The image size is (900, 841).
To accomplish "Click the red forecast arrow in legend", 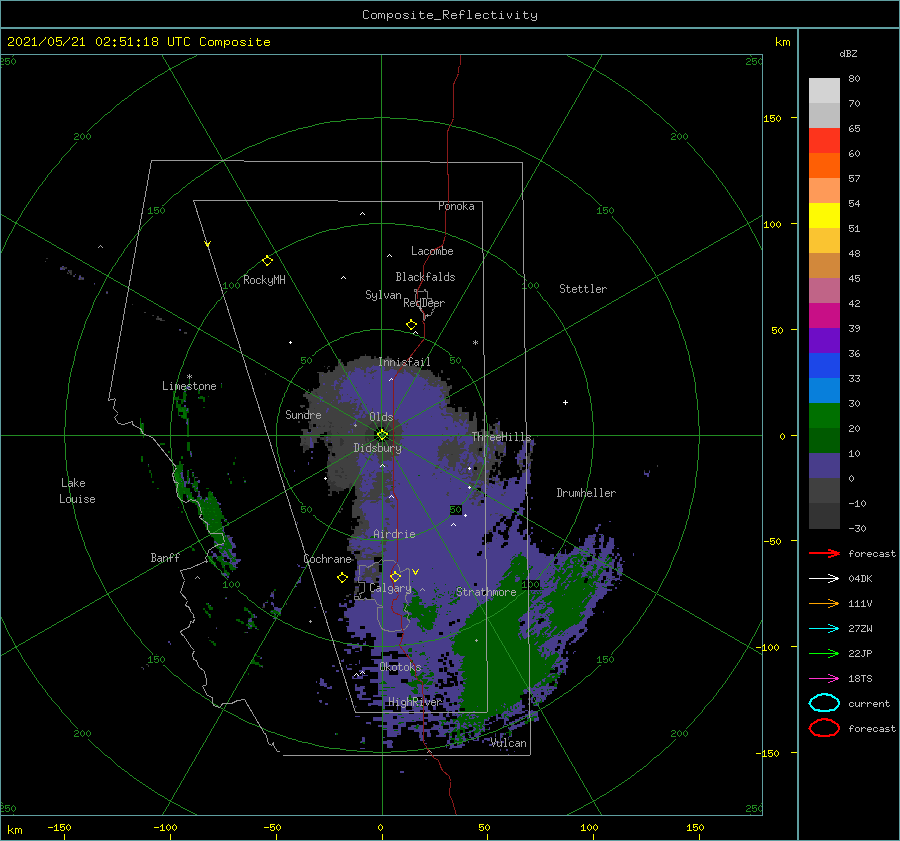I will 824,553.
